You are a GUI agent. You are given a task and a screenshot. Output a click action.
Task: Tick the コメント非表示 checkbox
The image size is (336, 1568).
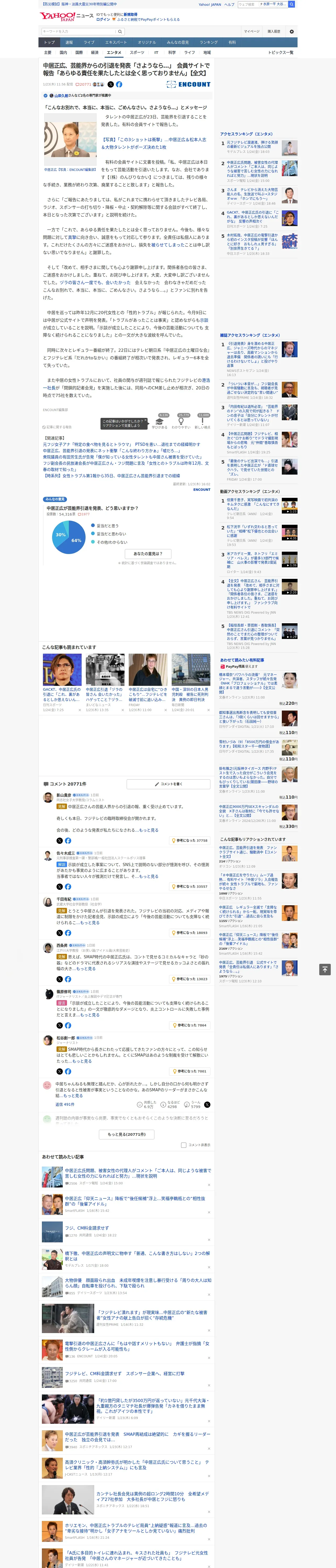pyautogui.click(x=183, y=1144)
